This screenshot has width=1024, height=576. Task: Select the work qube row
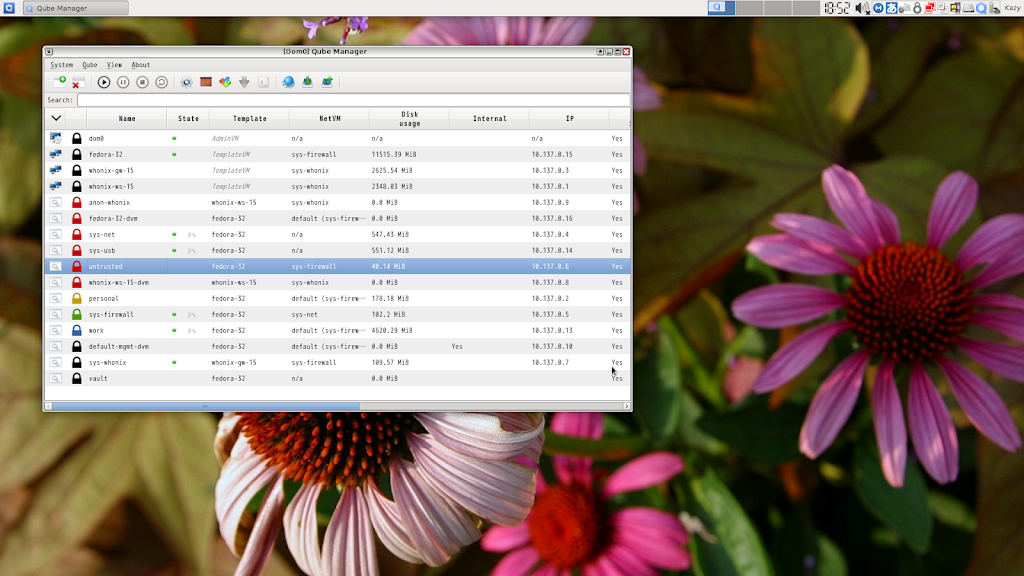tap(337, 330)
